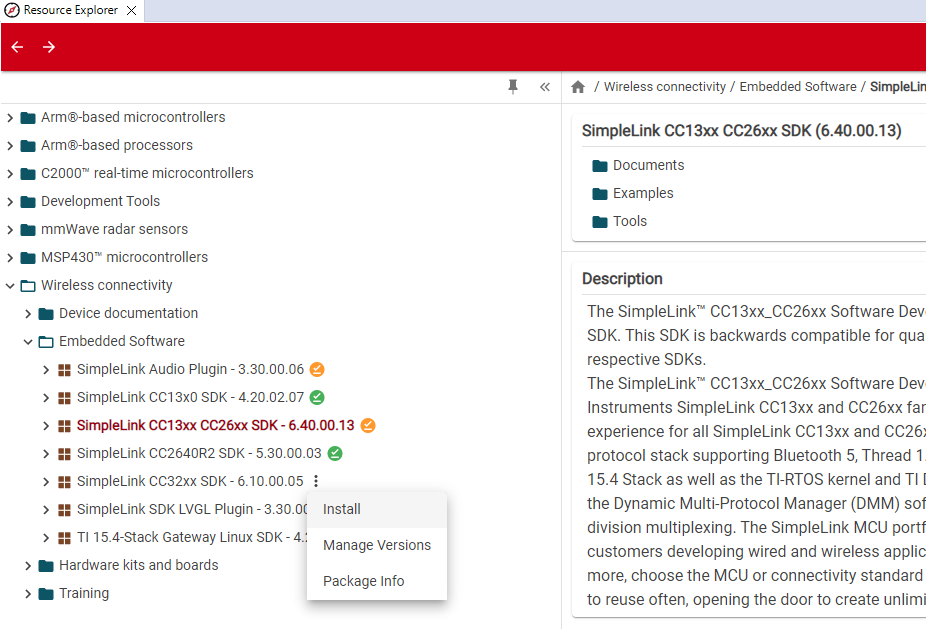Click the forward navigation arrow
The image size is (926, 629).
[x=48, y=46]
